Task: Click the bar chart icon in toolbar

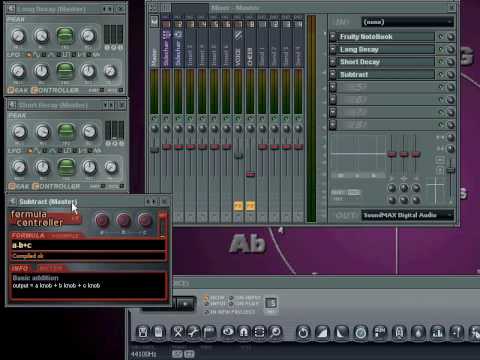Action: pyautogui.click(x=438, y=332)
